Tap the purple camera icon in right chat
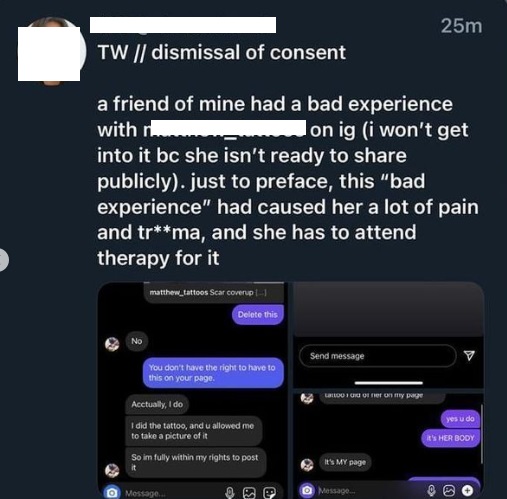507x499 pixels. click(307, 490)
